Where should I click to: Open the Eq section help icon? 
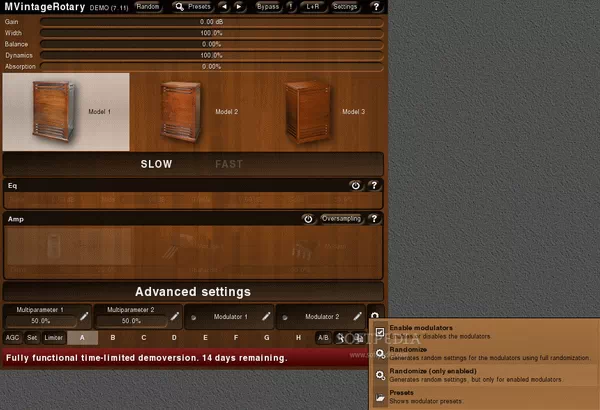(x=374, y=185)
